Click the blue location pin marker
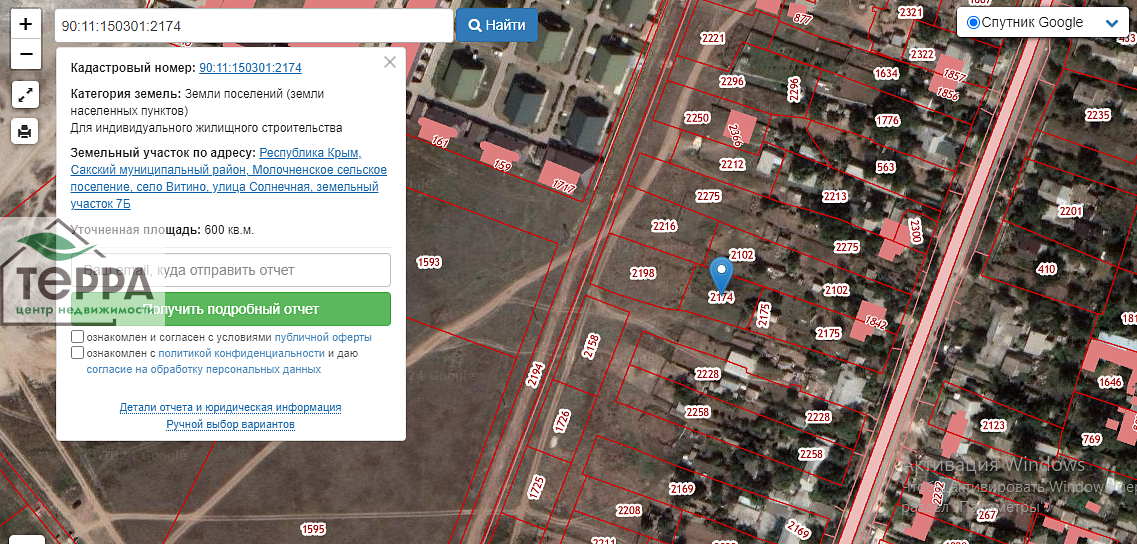The image size is (1137, 544). (721, 275)
